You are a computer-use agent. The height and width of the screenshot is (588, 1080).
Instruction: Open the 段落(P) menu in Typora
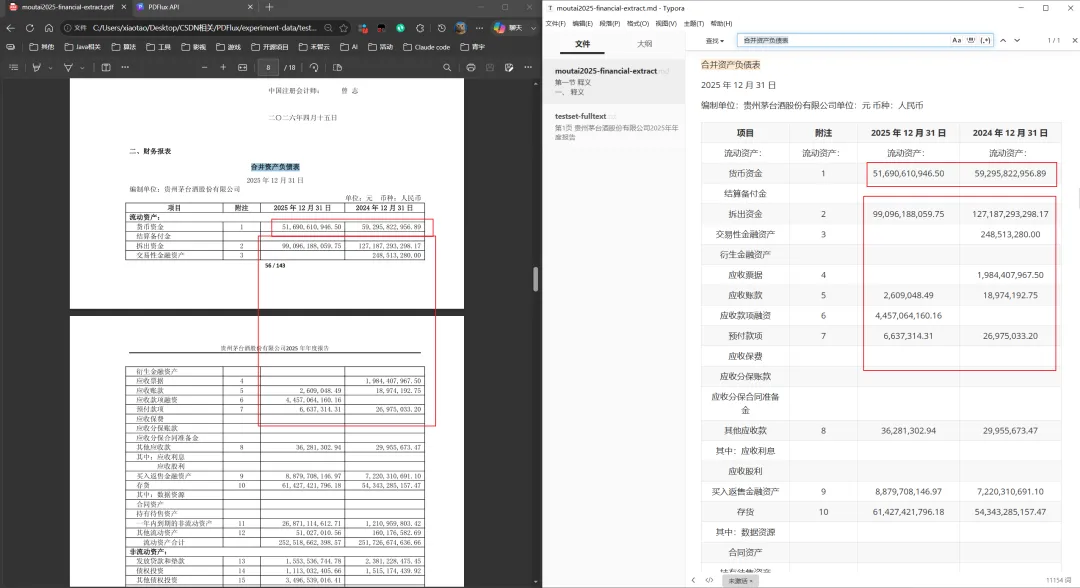click(610, 23)
